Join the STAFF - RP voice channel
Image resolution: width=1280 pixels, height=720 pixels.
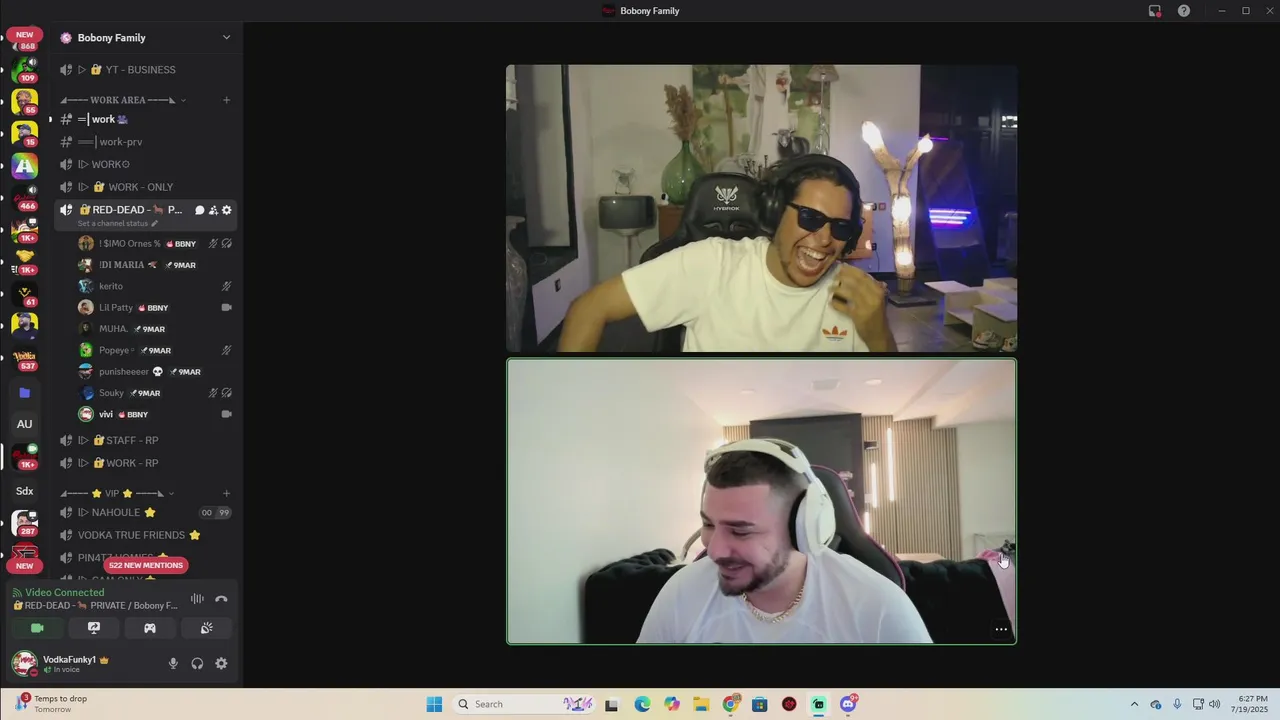145,440
